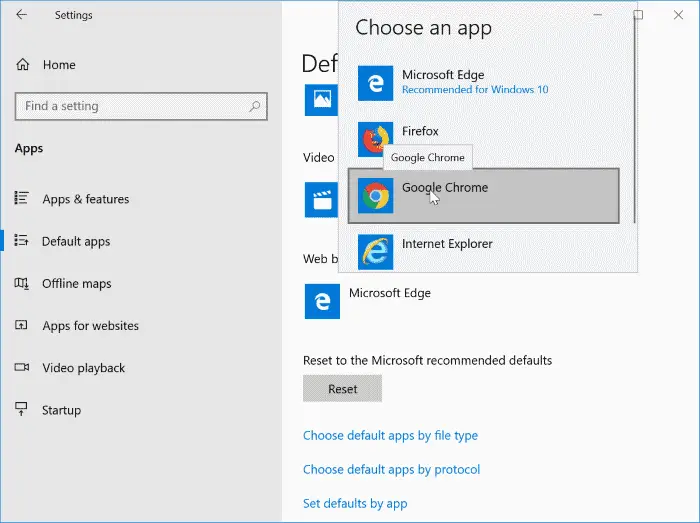
Task: Go to Apps for websites
Action: pos(91,326)
